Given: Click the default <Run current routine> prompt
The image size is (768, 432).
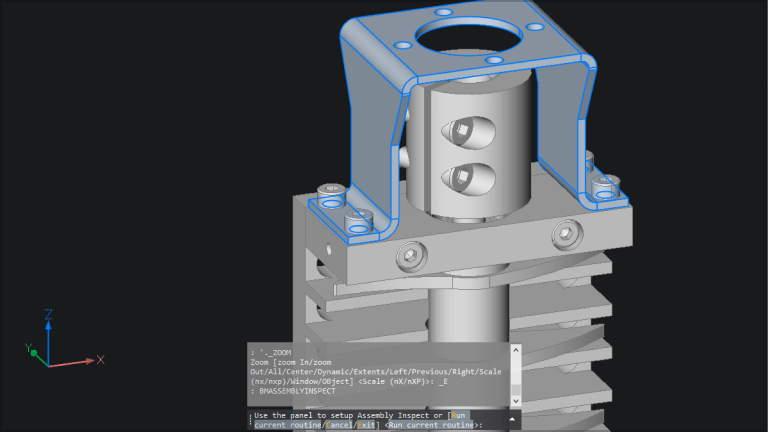Looking at the screenshot, I should [432, 425].
